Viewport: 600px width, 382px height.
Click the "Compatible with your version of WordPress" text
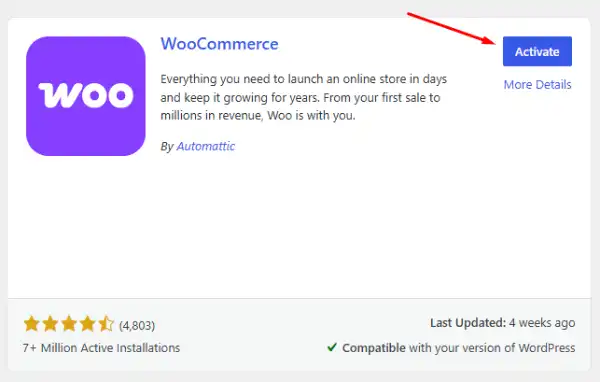pyautogui.click(x=458, y=348)
